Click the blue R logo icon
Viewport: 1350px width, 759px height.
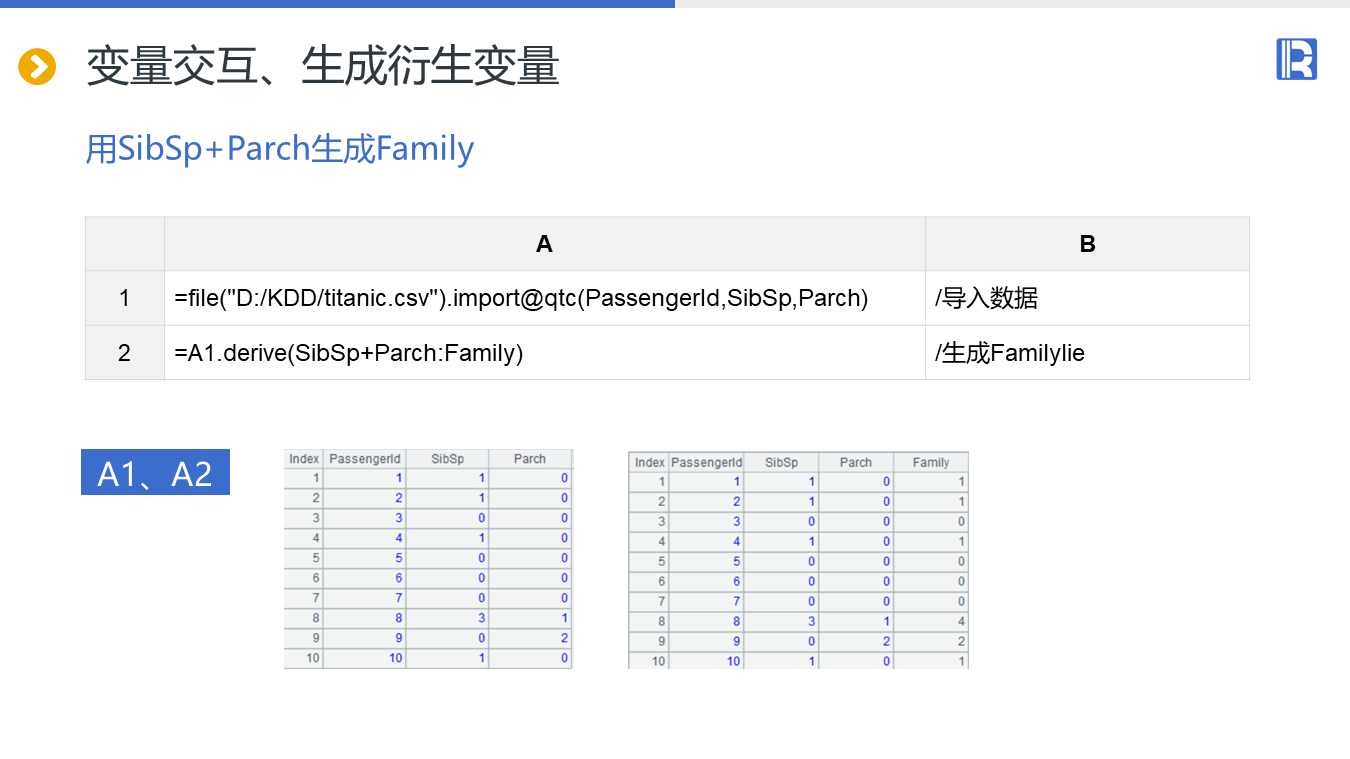click(1296, 60)
